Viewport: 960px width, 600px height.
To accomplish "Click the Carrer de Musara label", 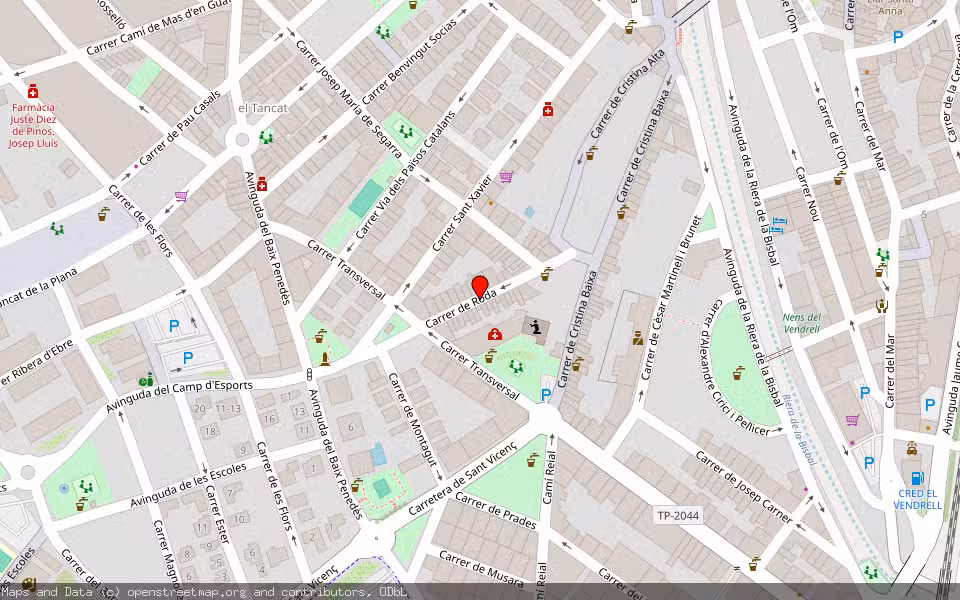I will (481, 569).
